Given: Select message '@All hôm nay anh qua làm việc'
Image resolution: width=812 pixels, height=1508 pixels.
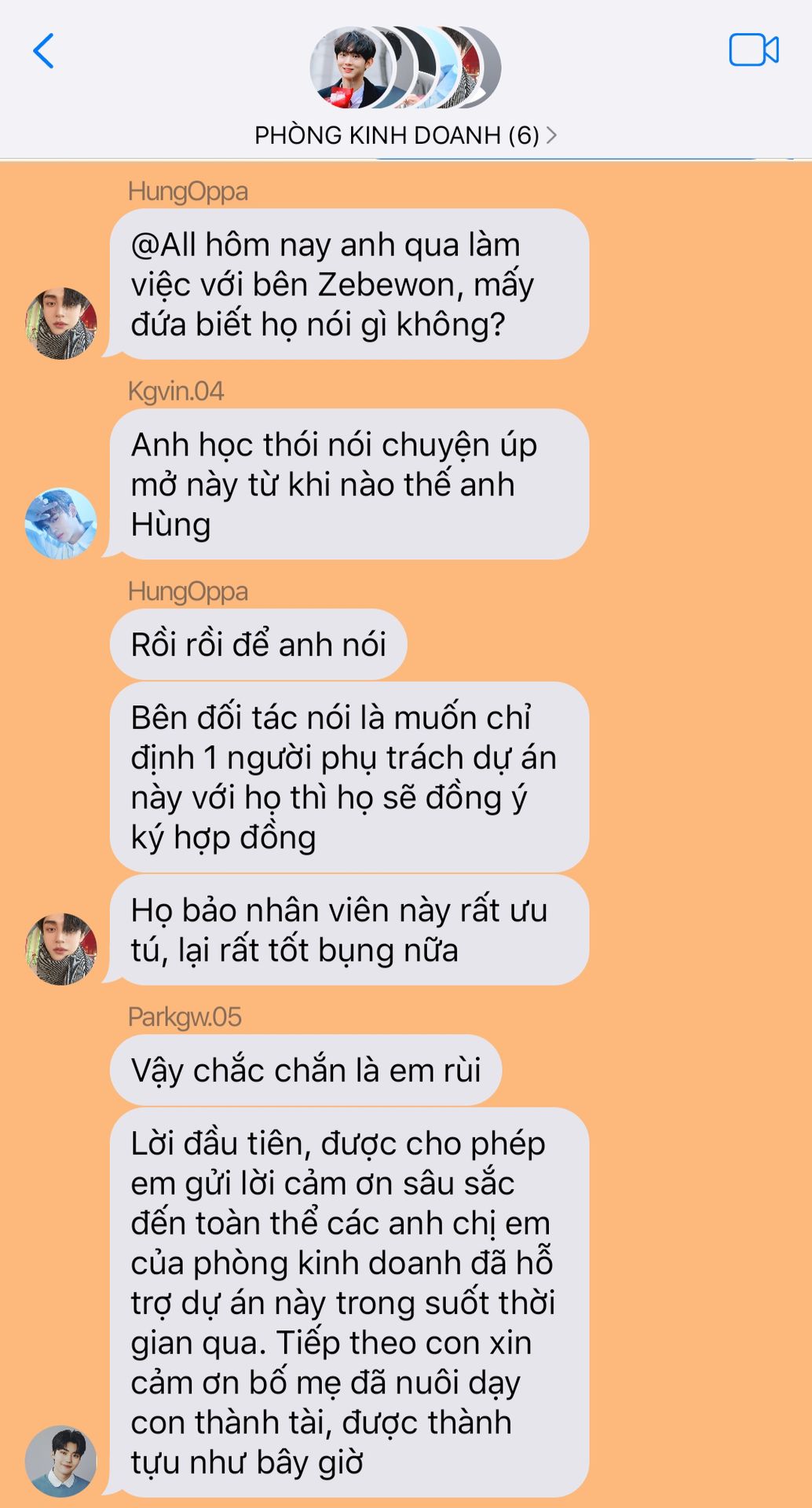Looking at the screenshot, I should click(x=349, y=284).
